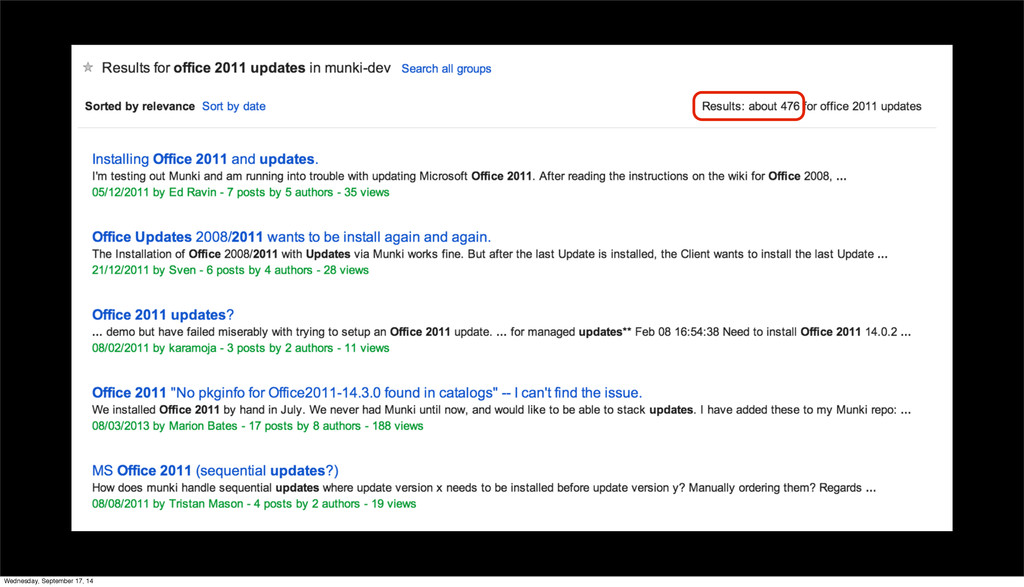Screen dimensions: 1024x587
Task: Click the star icon beside the Results heading
Action: (x=88, y=68)
